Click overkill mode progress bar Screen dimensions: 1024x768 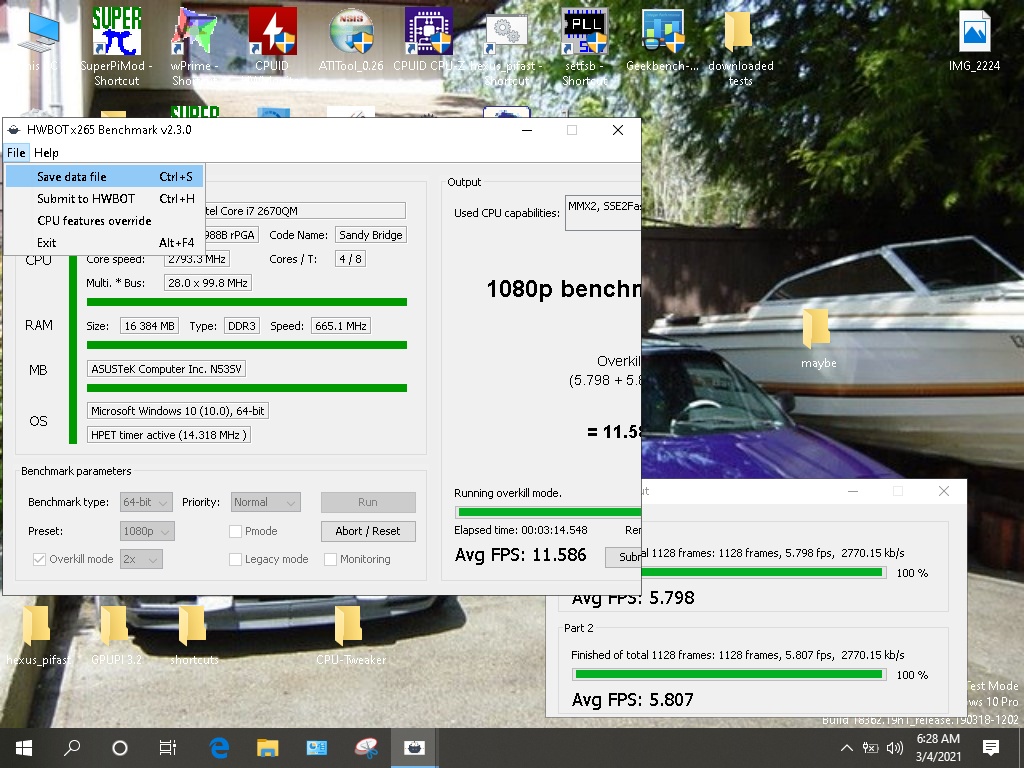tap(548, 512)
